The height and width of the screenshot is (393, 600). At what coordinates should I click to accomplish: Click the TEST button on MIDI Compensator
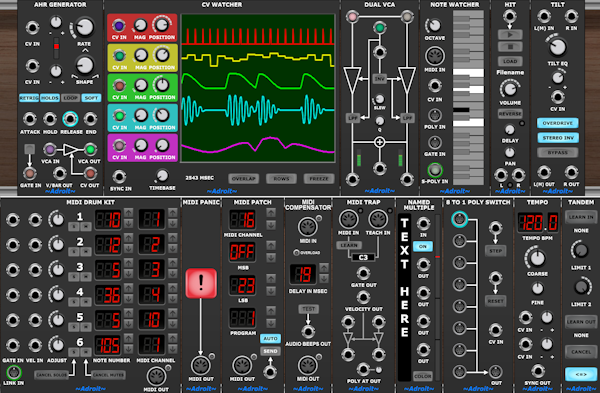[x=308, y=309]
